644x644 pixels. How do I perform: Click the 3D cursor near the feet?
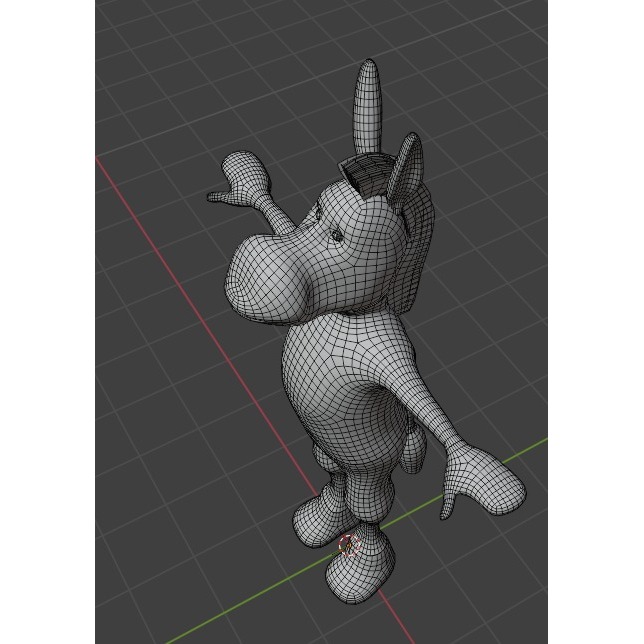(350, 545)
